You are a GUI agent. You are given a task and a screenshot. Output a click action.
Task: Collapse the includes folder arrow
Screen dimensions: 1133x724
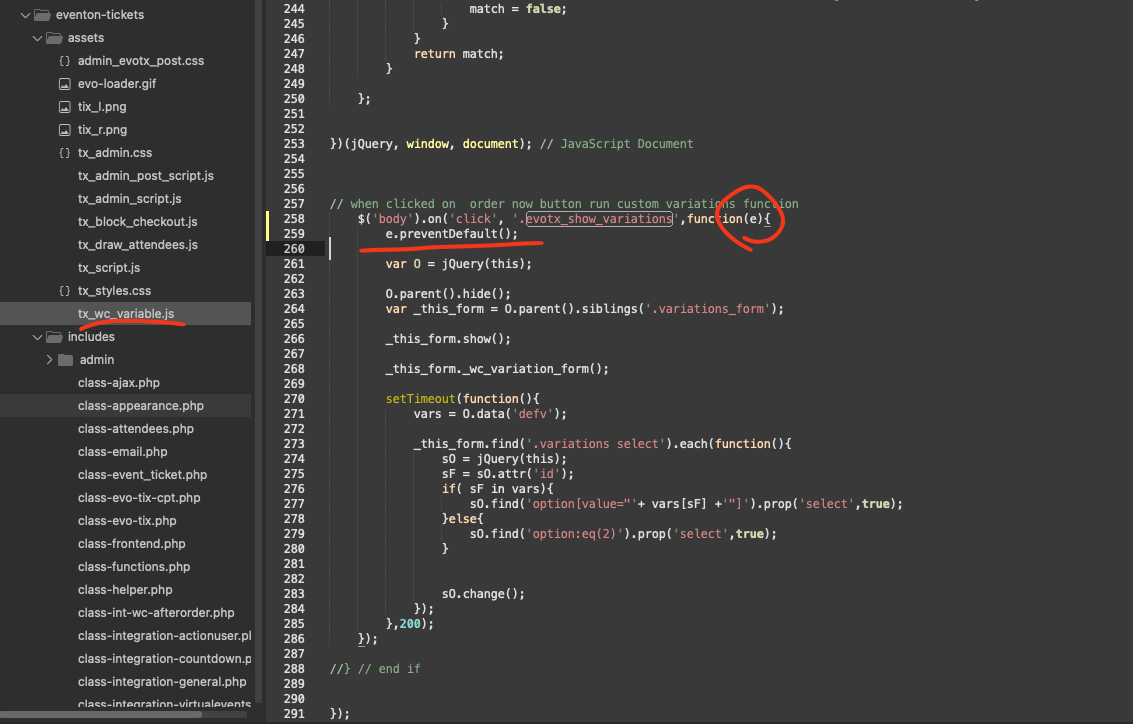[37, 337]
